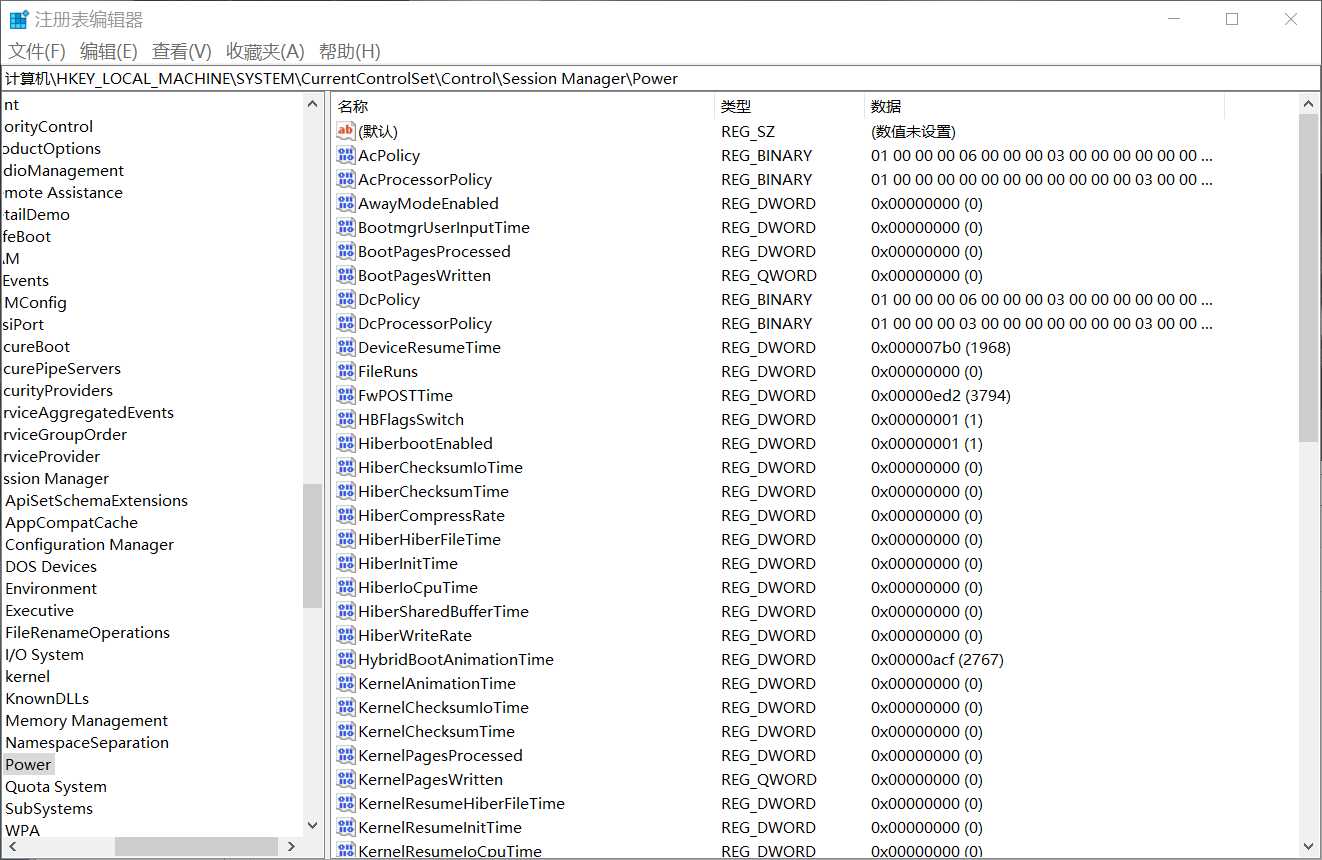Select the Memory Management tree key
The image size is (1322, 860).
87,720
